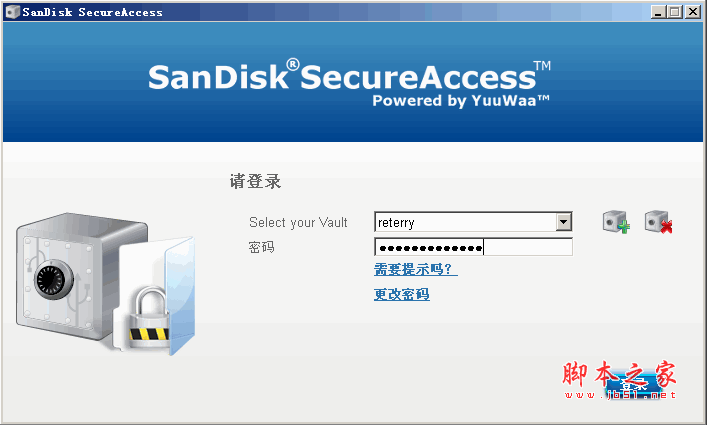The height and width of the screenshot is (425, 707).
Task: Select the vault combo box showing "reterry"
Action: click(465, 222)
